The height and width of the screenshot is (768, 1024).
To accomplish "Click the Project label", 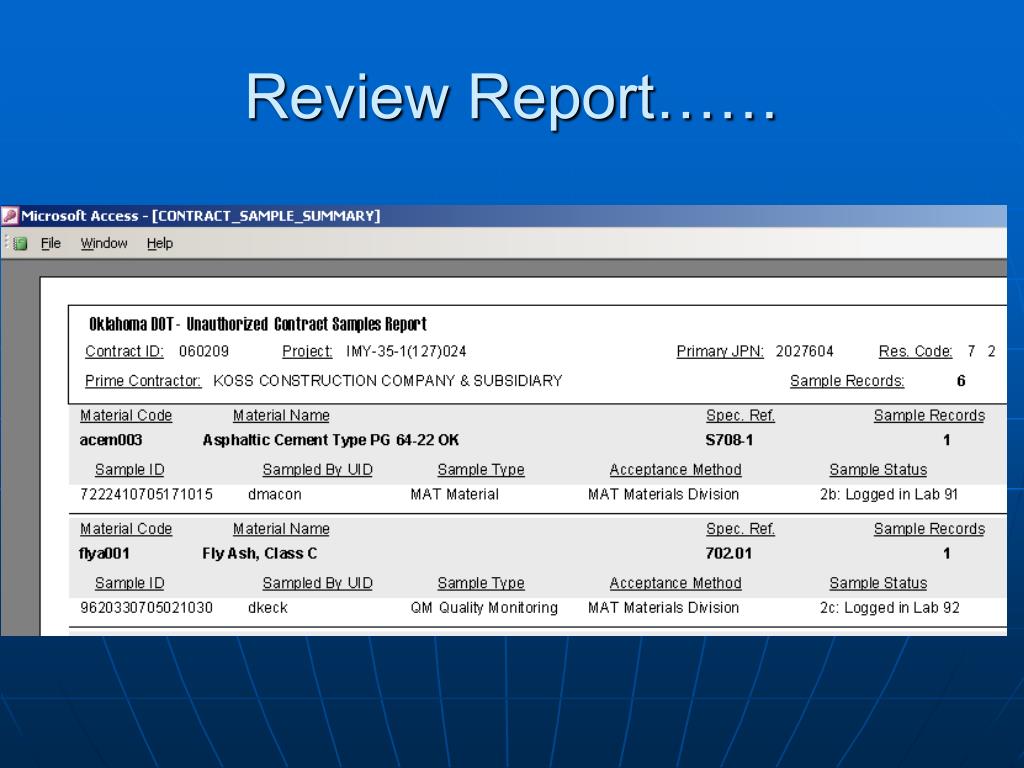I will pyautogui.click(x=307, y=351).
